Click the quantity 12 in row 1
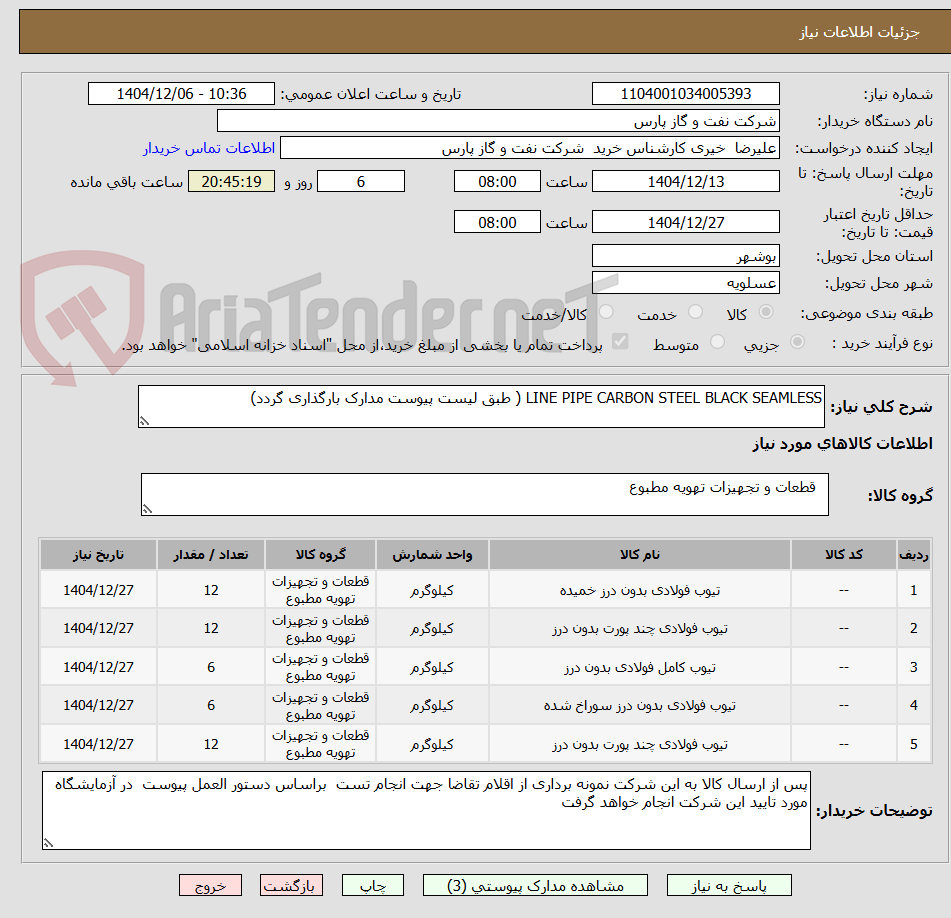951x918 pixels. tap(210, 590)
